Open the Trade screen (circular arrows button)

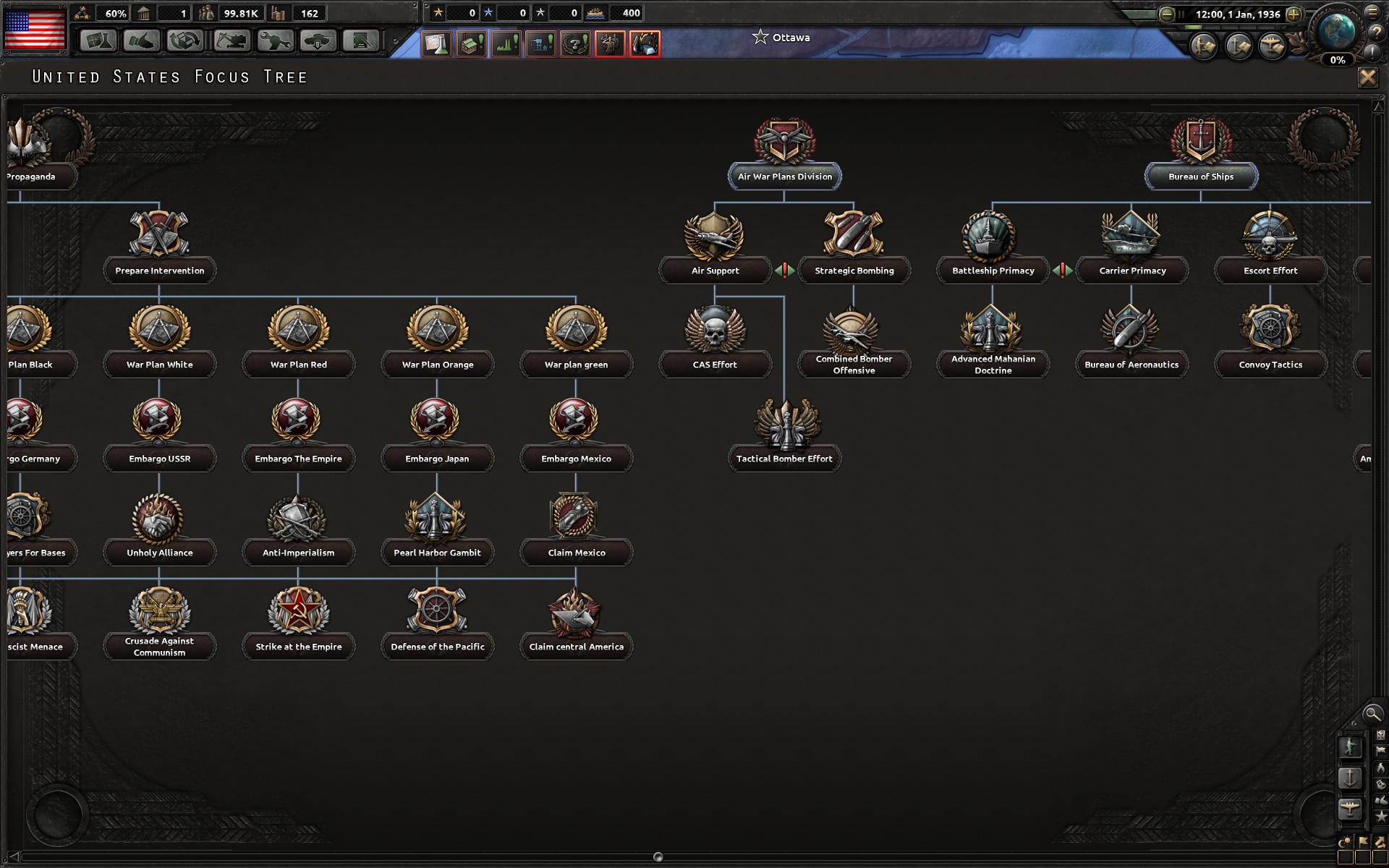click(185, 41)
